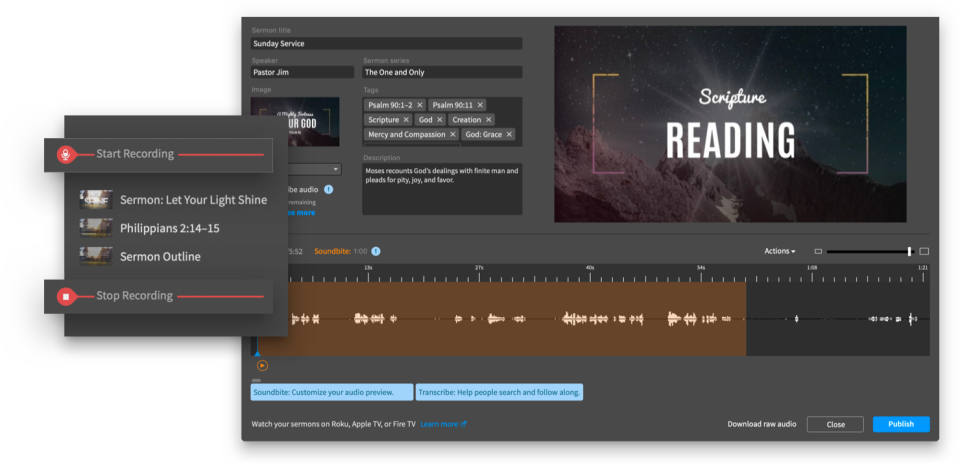Click the Let Your Light Shine slide thumbnail
Image resolution: width=960 pixels, height=468 pixels.
[x=96, y=200]
